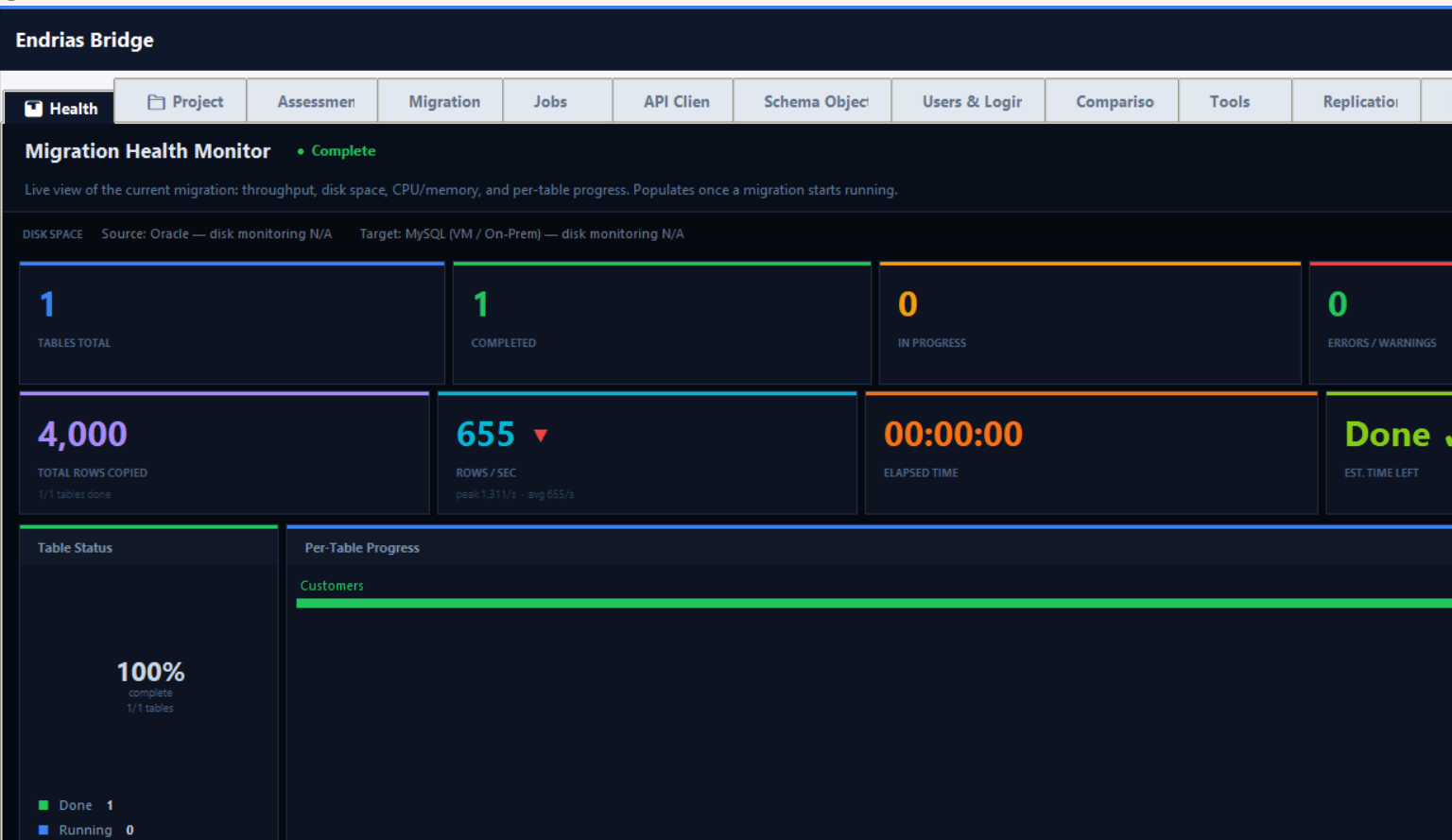
Task: Switch to the Migration tab
Action: [x=441, y=101]
